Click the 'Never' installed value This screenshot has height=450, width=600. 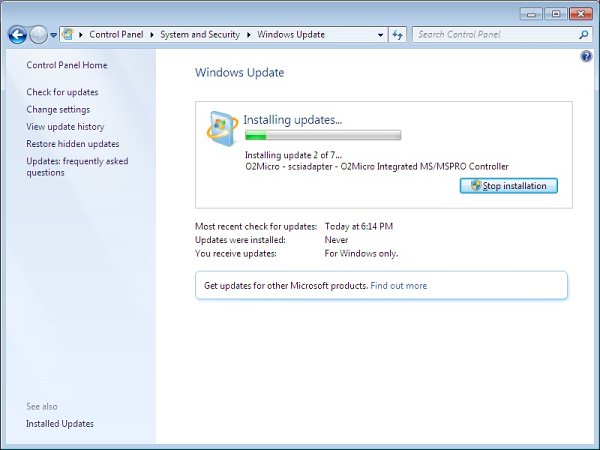pyautogui.click(x=336, y=240)
